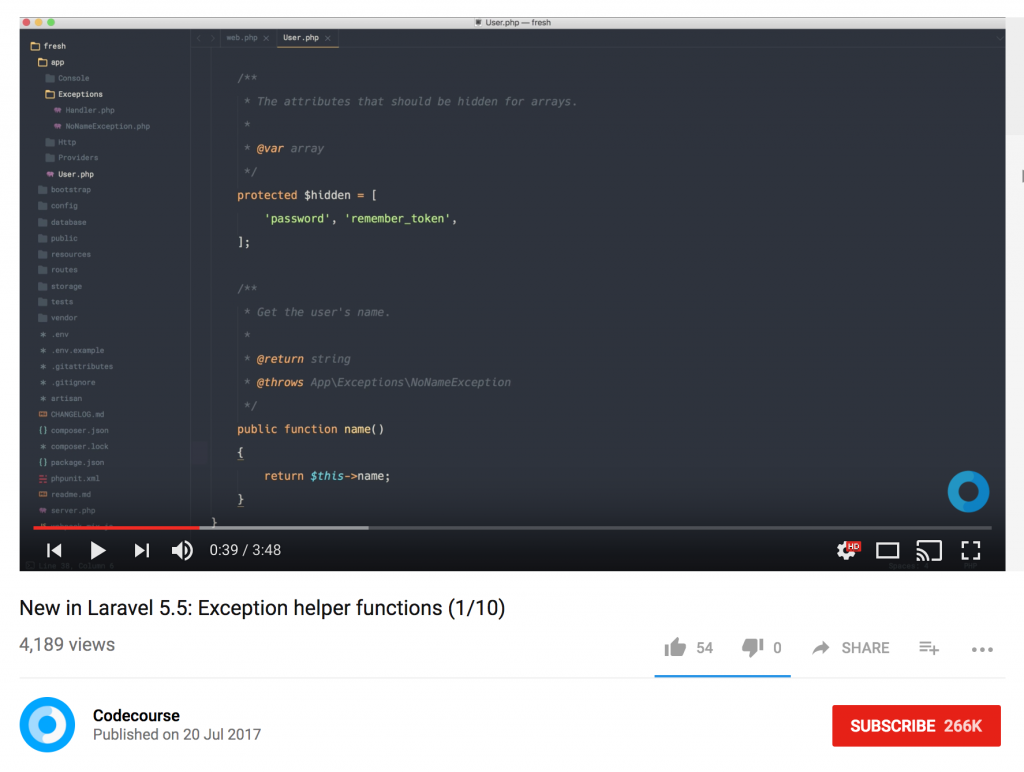Mute the video volume
Viewport: 1024px width, 772px height.
pos(182,550)
